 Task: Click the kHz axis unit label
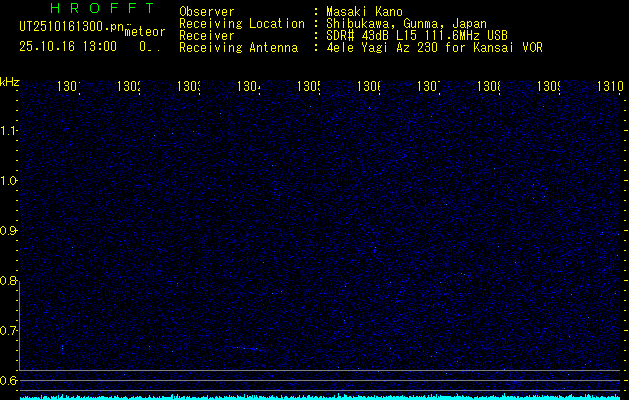tap(9, 81)
